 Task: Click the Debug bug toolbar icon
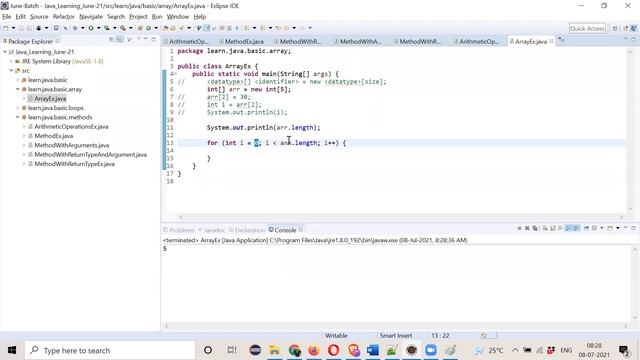75,28
